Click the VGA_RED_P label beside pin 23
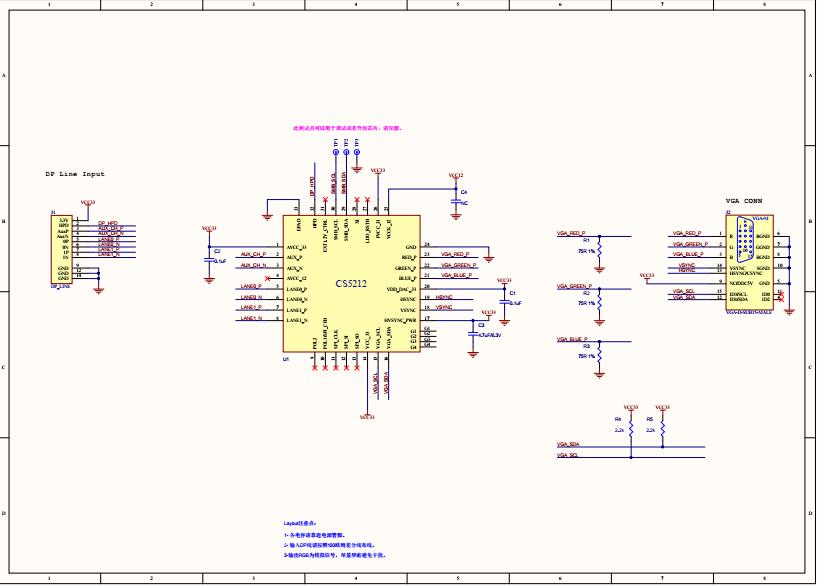This screenshot has width=817, height=586. [455, 254]
